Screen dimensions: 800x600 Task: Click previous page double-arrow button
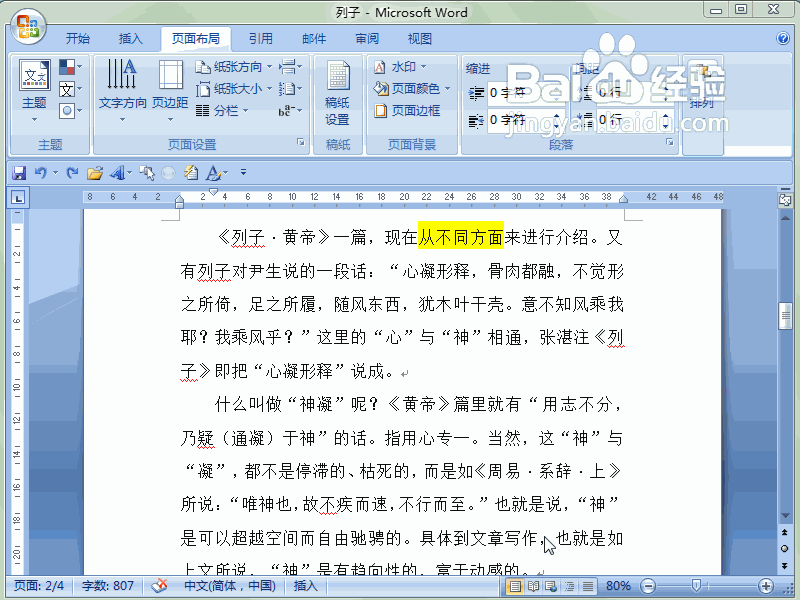point(785,532)
